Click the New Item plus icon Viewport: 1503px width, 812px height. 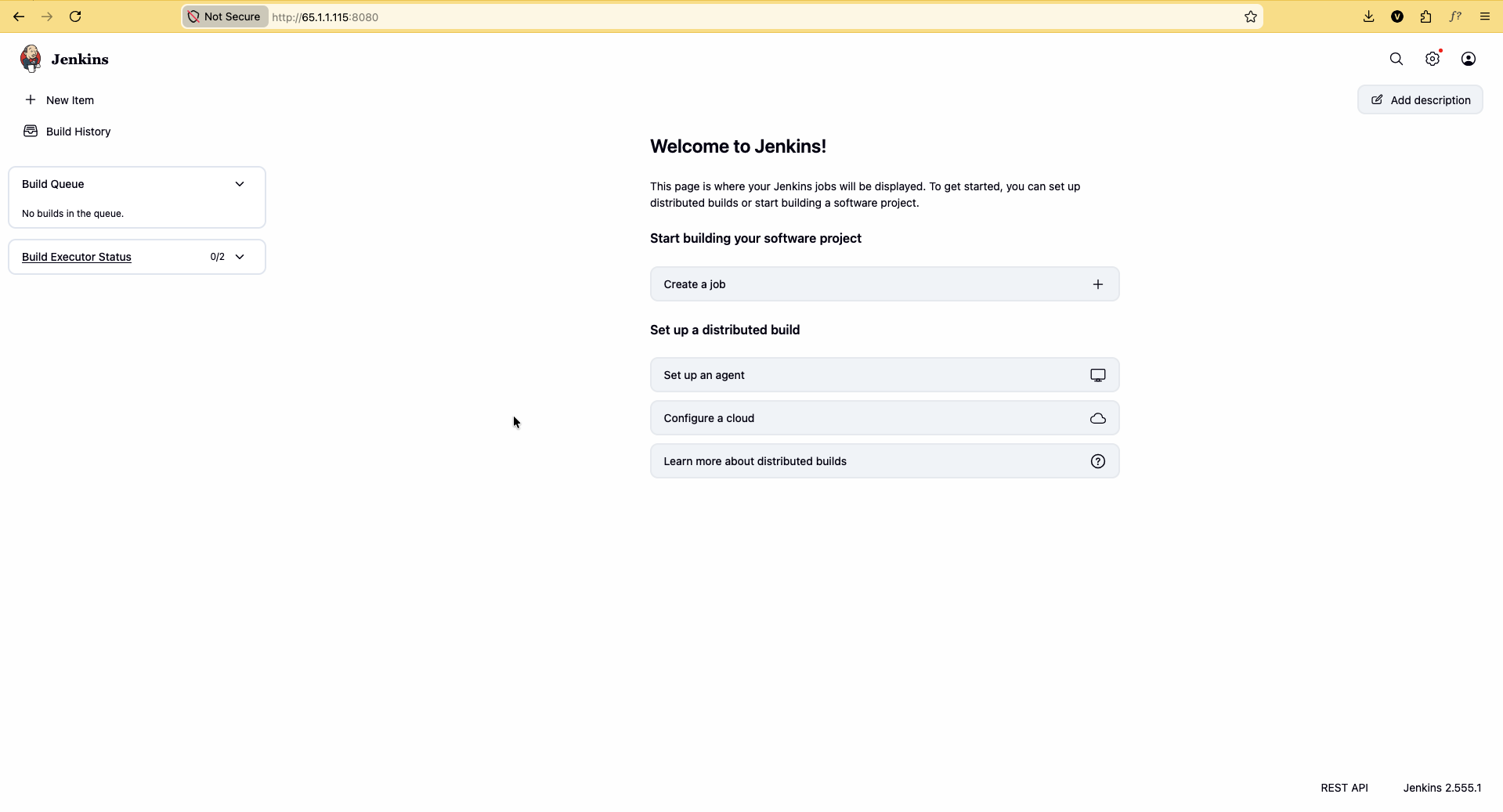31,99
